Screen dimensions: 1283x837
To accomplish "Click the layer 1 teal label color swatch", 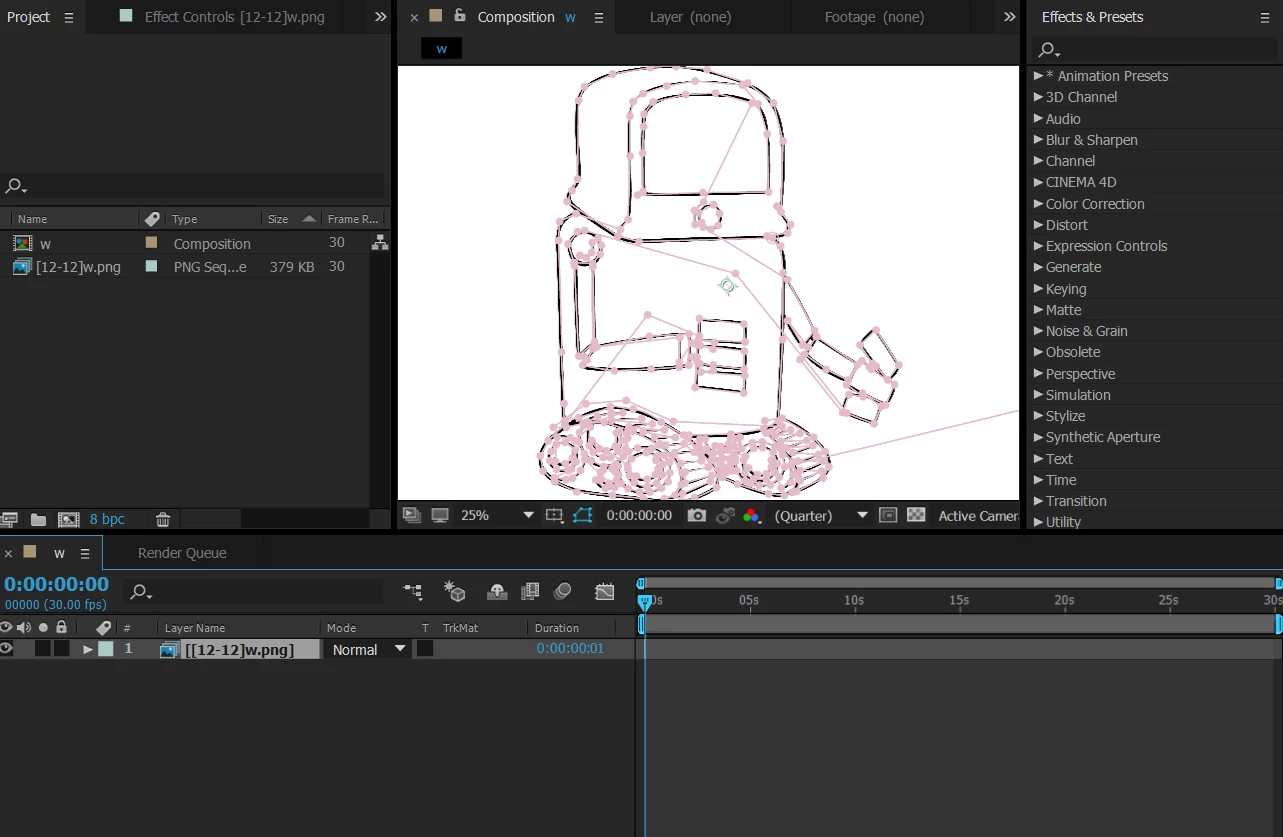I will pyautogui.click(x=106, y=649).
